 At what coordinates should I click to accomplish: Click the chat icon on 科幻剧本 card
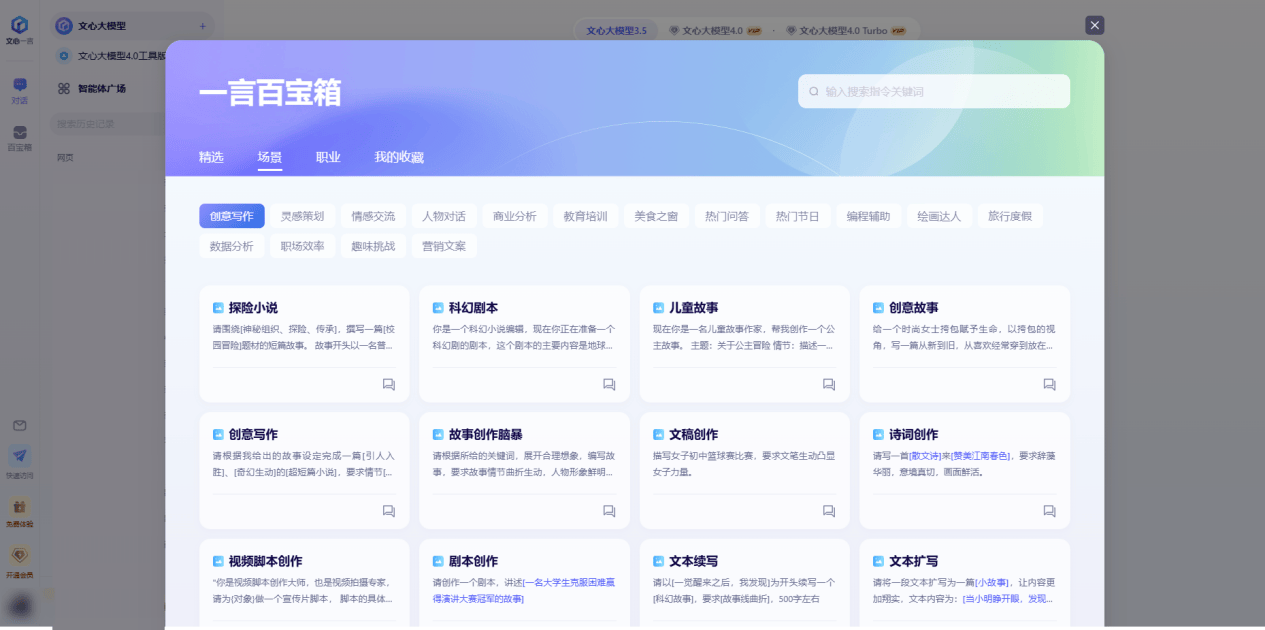tap(609, 384)
